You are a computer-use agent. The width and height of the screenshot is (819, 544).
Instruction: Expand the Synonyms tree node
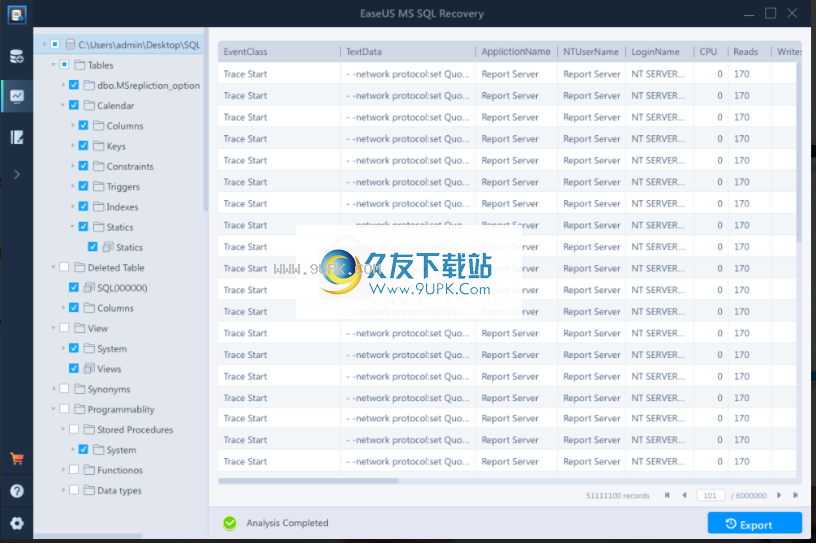coord(53,389)
